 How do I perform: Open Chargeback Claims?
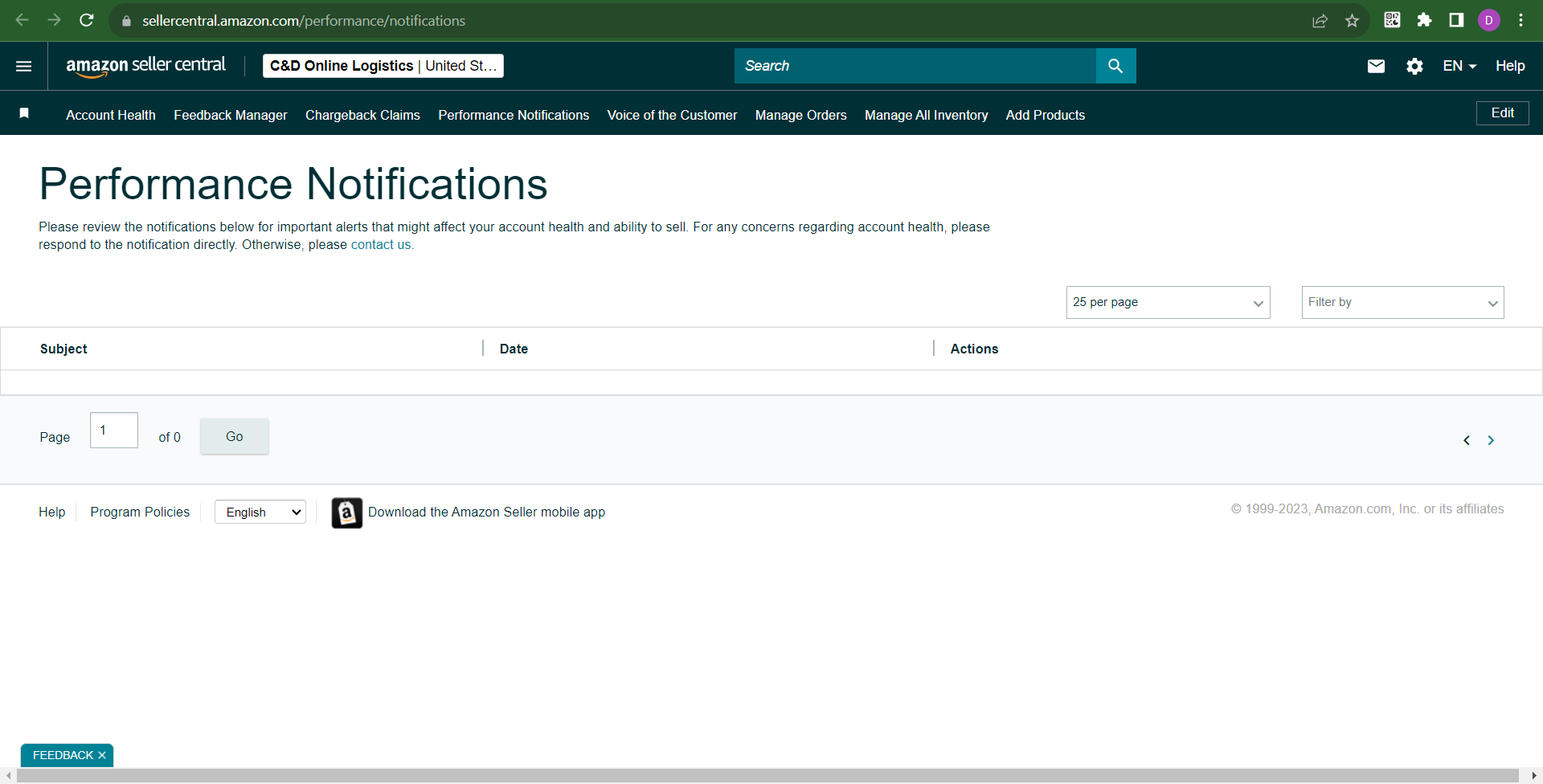pyautogui.click(x=362, y=115)
